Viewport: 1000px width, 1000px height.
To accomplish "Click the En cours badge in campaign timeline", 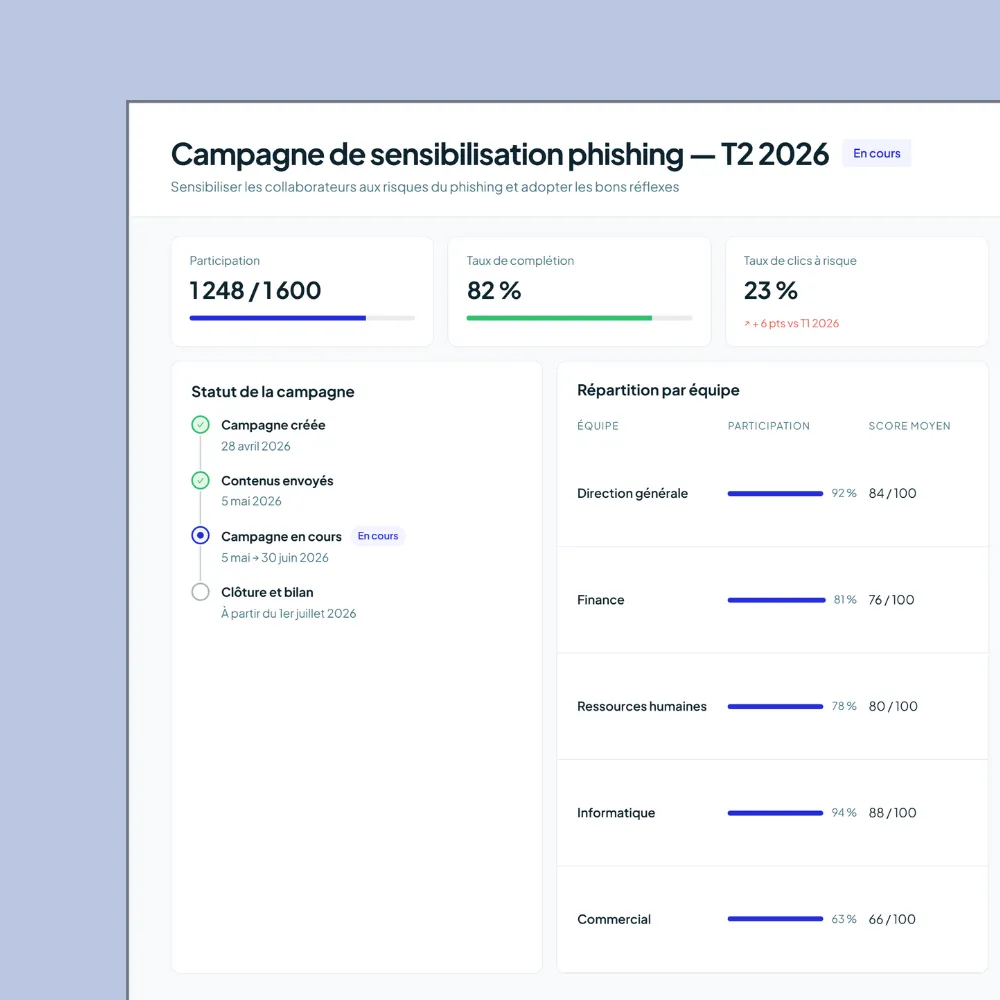I will [378, 536].
